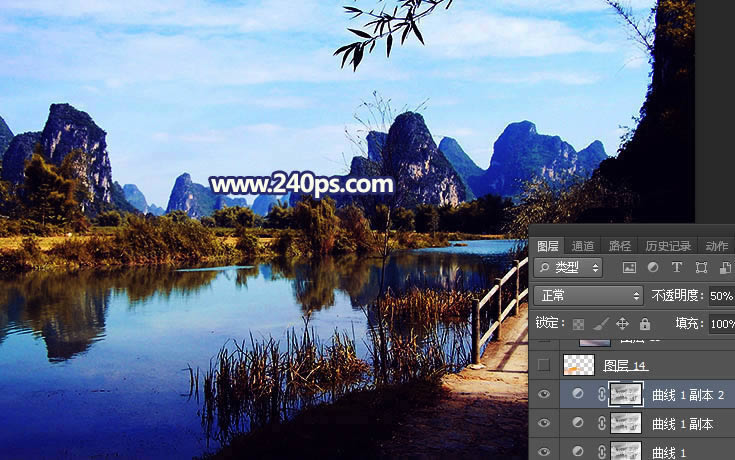Open the 历史记录 tab
735x460 pixels.
667,246
